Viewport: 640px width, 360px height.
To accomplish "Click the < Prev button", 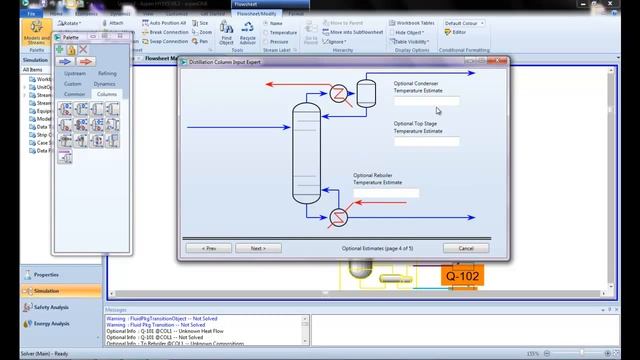I will pos(209,248).
